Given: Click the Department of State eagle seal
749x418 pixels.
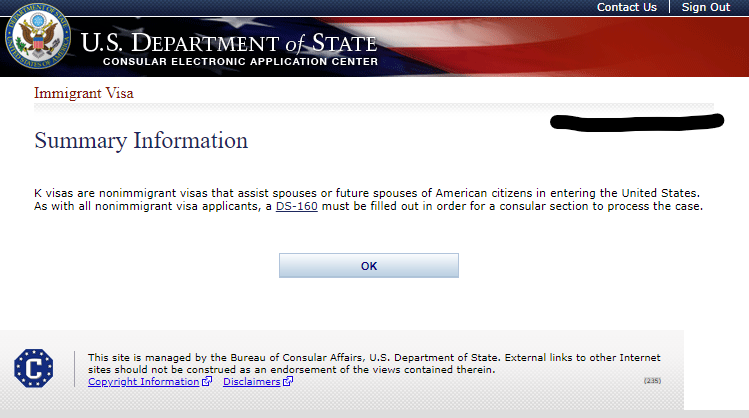Looking at the screenshot, I should click(38, 36).
